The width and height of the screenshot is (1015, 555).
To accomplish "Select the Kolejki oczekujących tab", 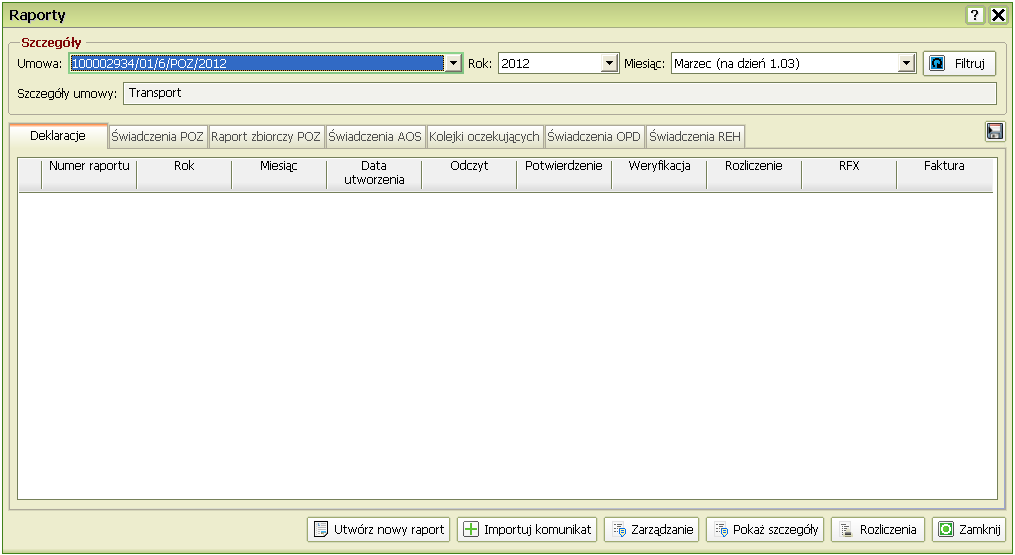I will 484,137.
